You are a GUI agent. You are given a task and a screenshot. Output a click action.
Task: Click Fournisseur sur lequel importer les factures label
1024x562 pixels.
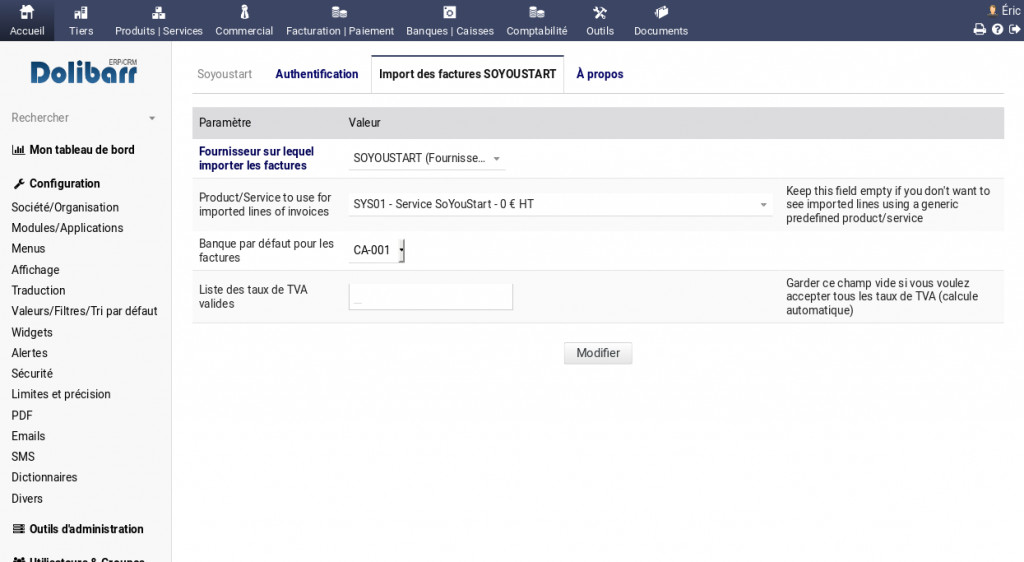tap(256, 159)
